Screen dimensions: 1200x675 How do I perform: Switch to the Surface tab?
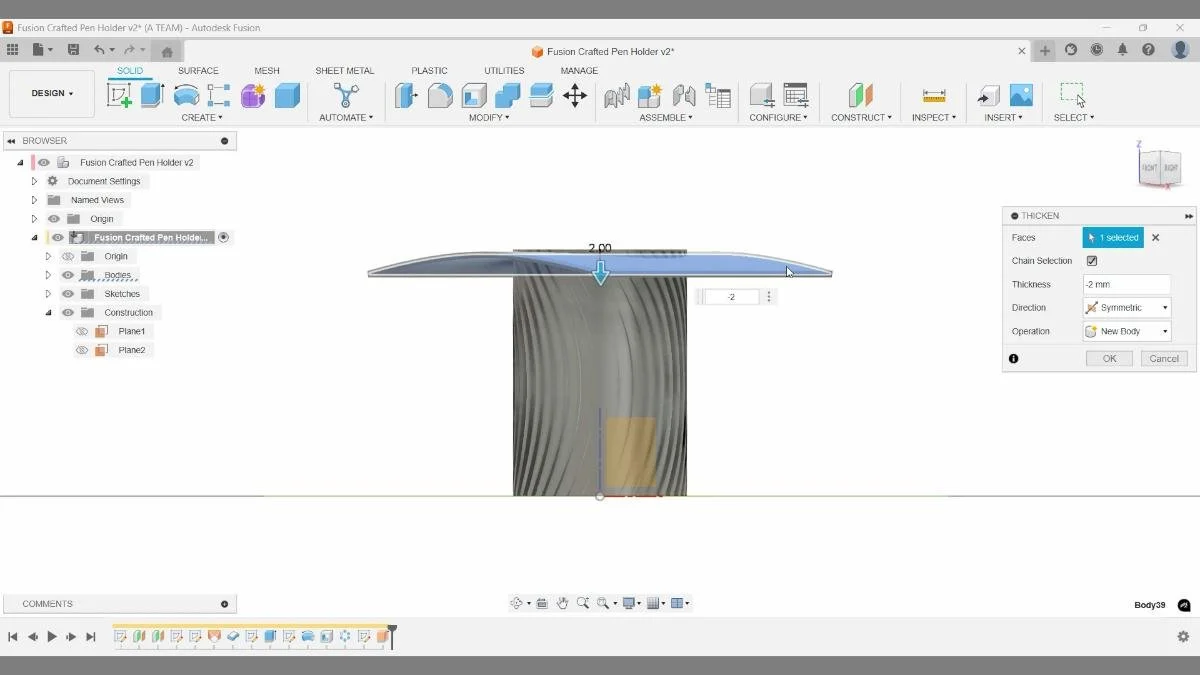198,70
